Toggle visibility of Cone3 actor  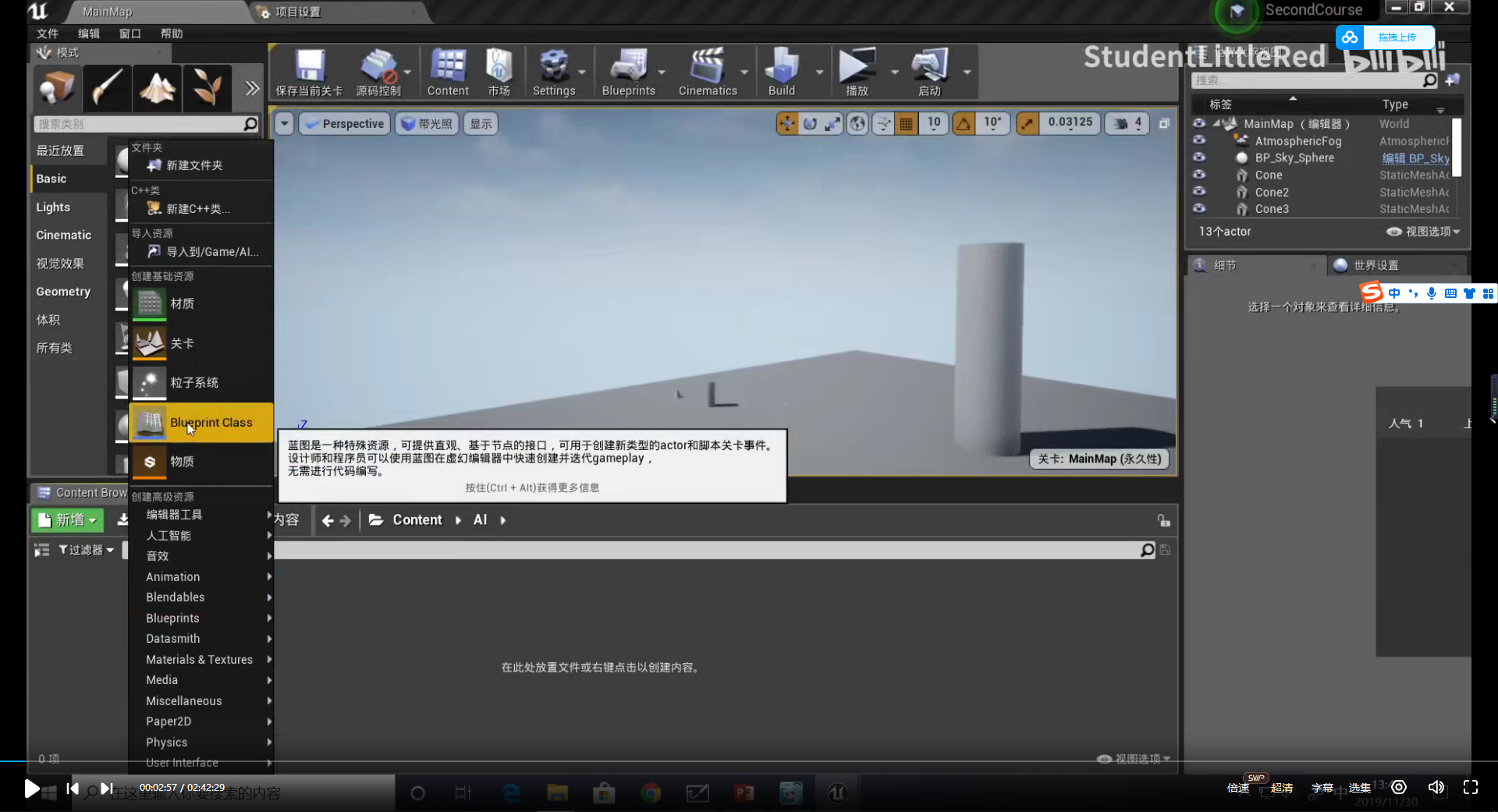(x=1199, y=209)
